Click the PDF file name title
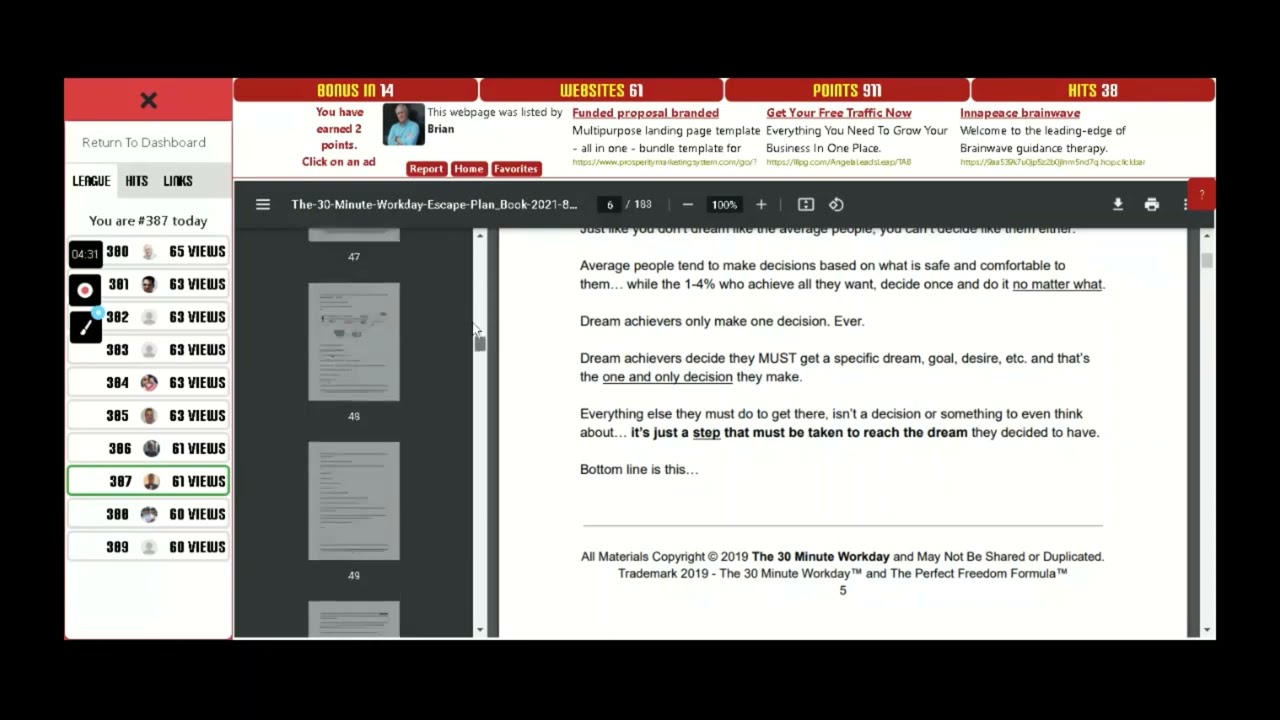Viewport: 1280px width, 720px height. coord(434,204)
